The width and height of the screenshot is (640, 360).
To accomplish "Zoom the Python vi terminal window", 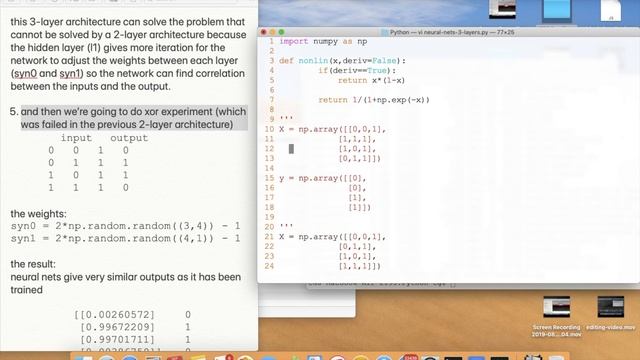I will [x=282, y=32].
